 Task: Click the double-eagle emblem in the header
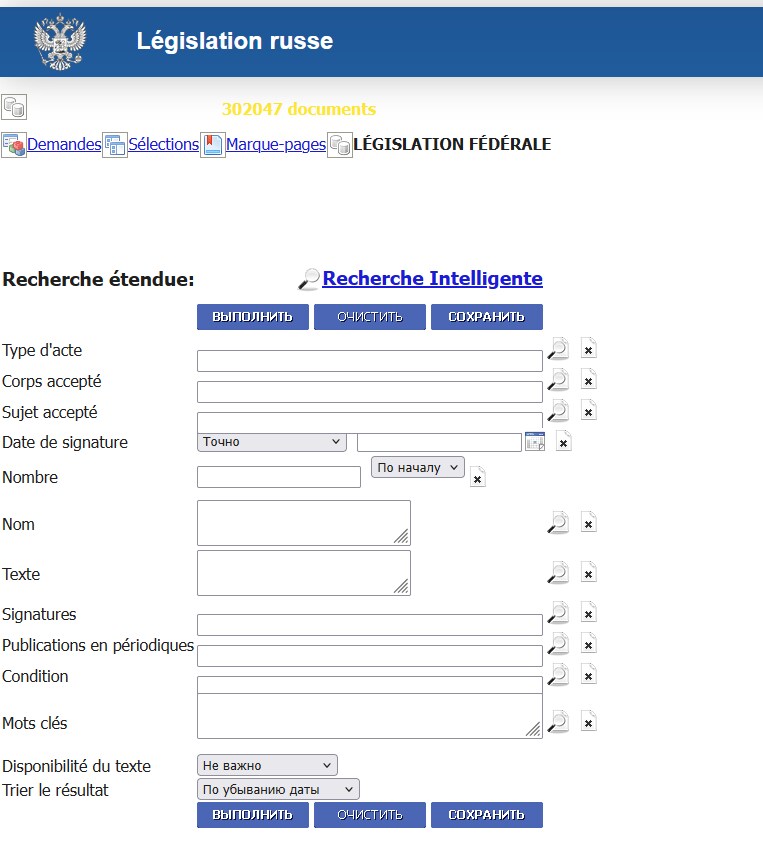point(60,42)
